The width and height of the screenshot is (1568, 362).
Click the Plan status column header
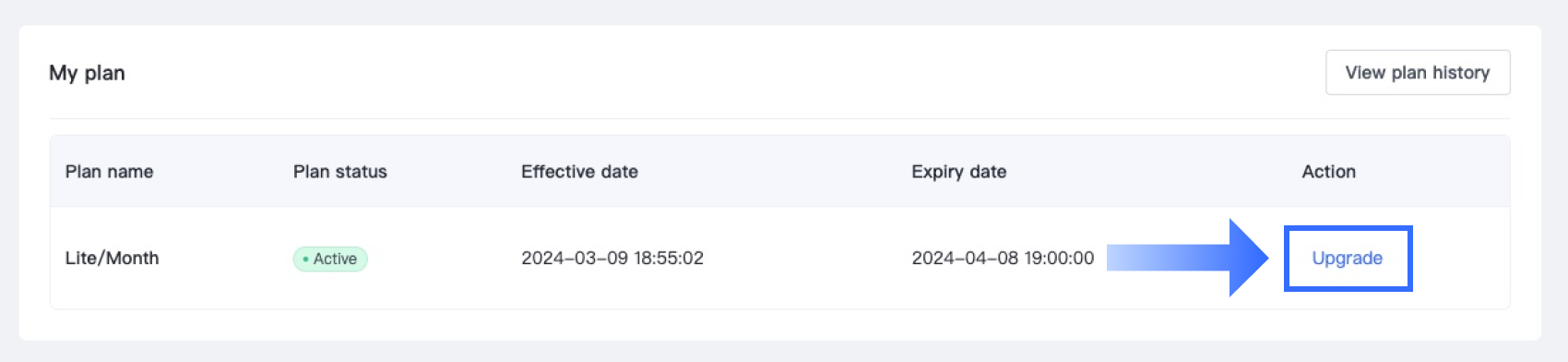tap(340, 172)
